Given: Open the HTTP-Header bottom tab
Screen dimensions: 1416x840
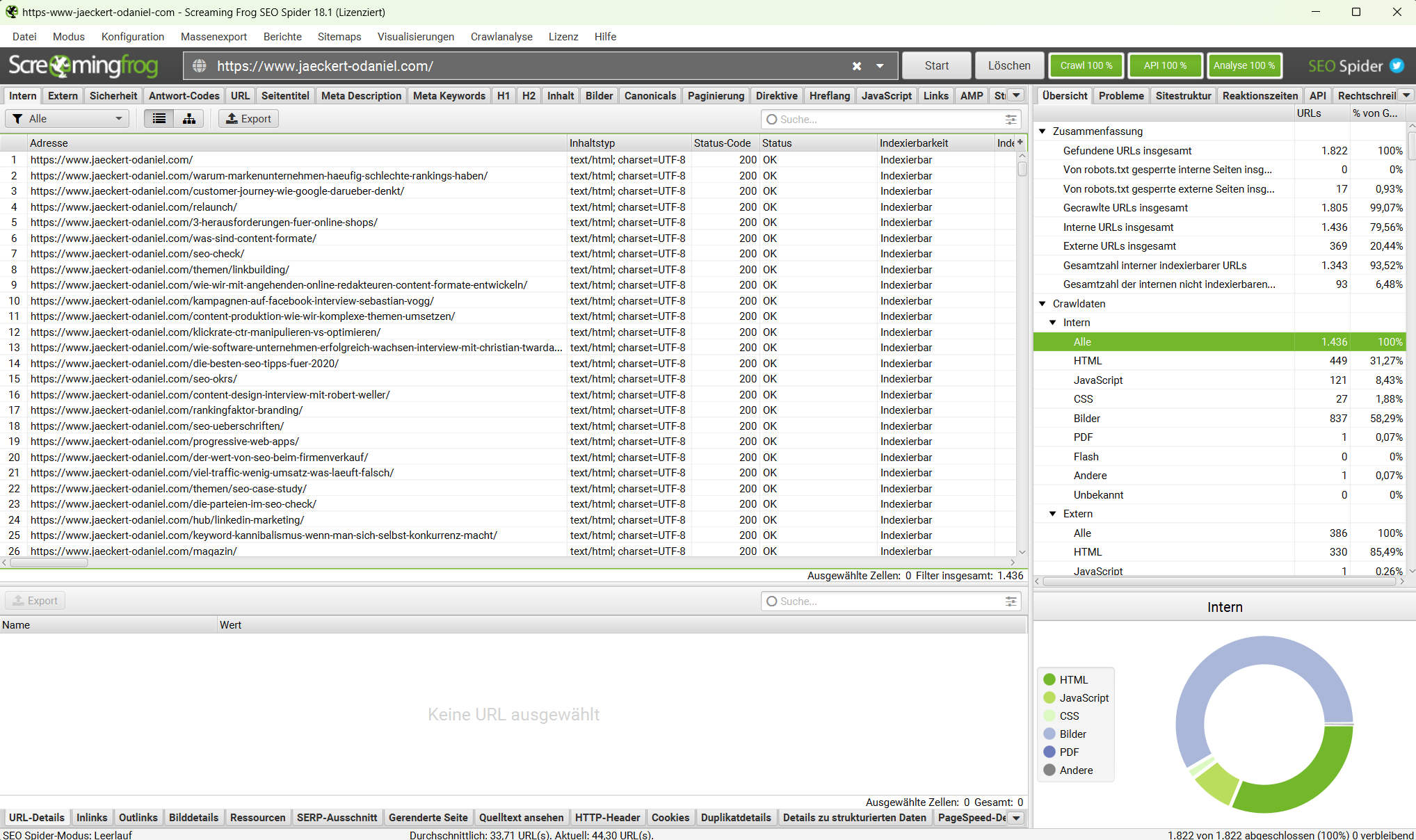Looking at the screenshot, I should pyautogui.click(x=608, y=818).
